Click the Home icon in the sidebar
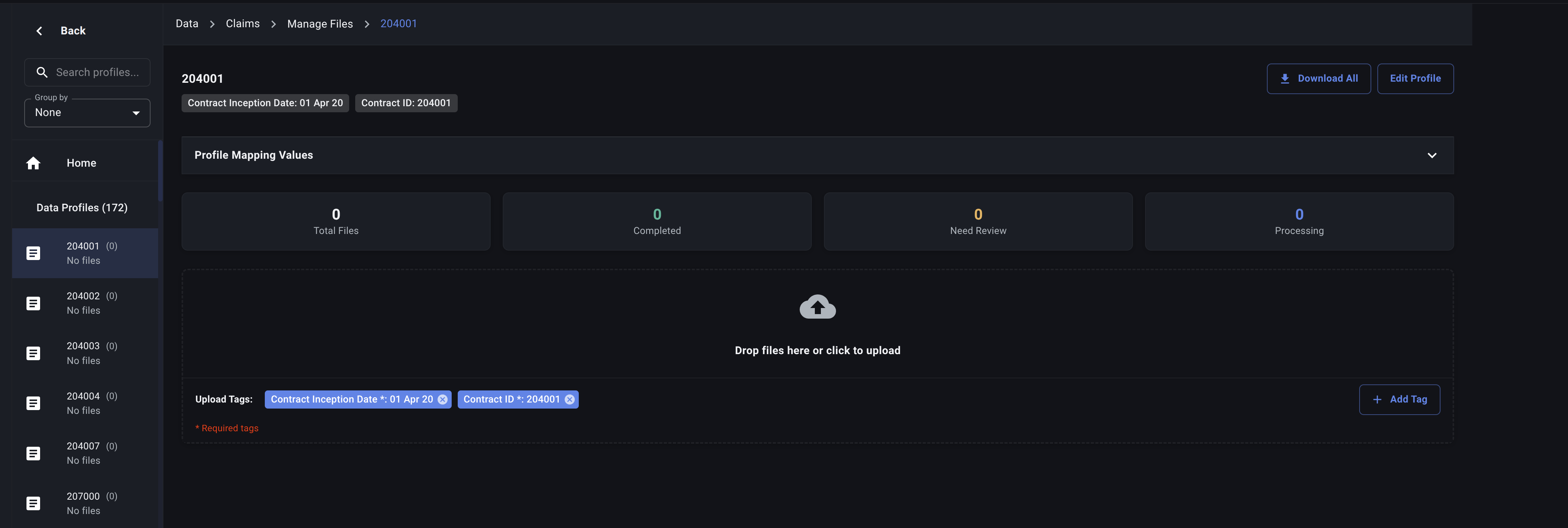 [x=33, y=163]
